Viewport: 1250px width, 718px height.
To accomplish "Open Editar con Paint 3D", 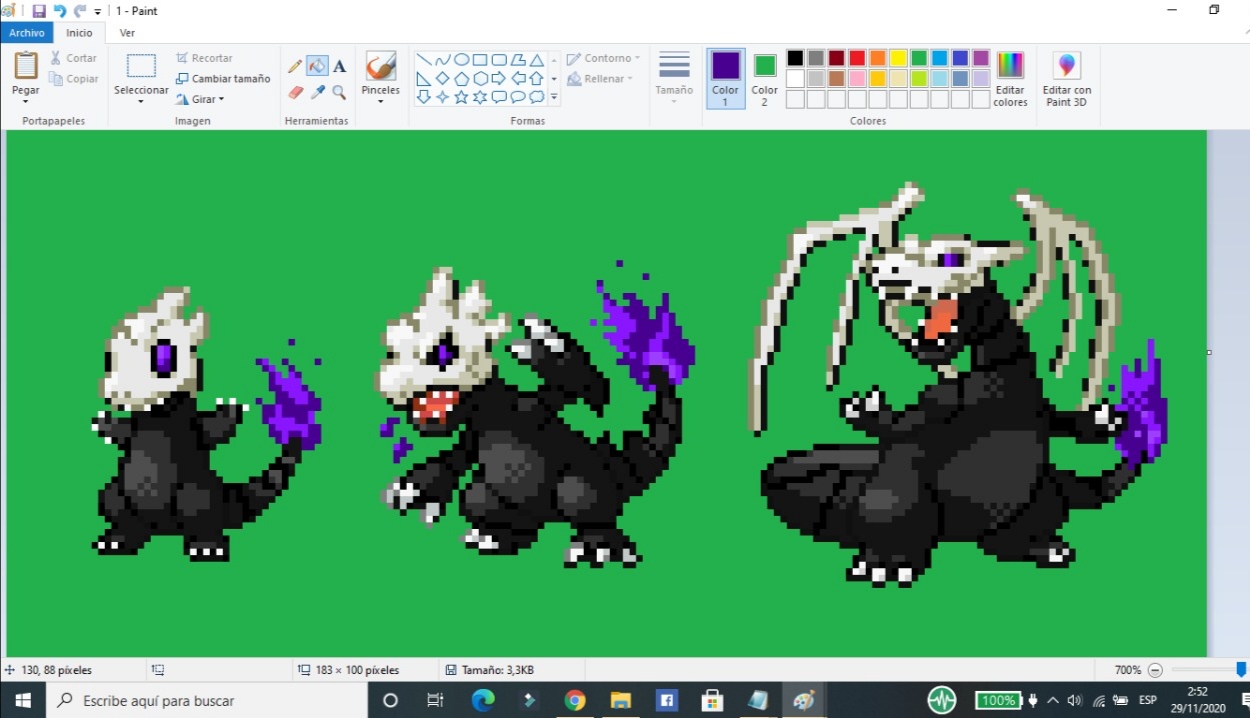I will pyautogui.click(x=1066, y=79).
